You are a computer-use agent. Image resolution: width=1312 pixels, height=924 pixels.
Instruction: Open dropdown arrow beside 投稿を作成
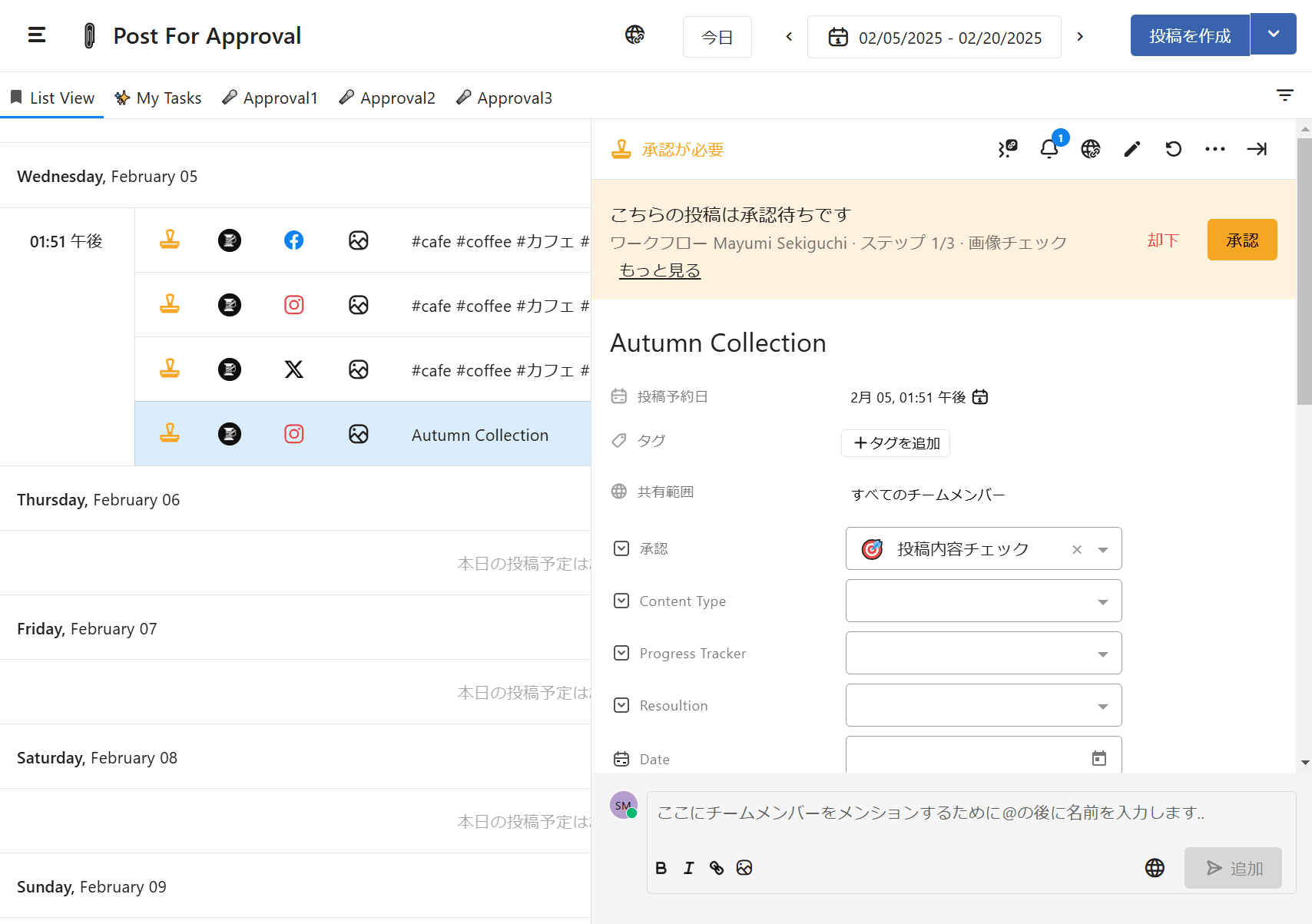[x=1274, y=35]
